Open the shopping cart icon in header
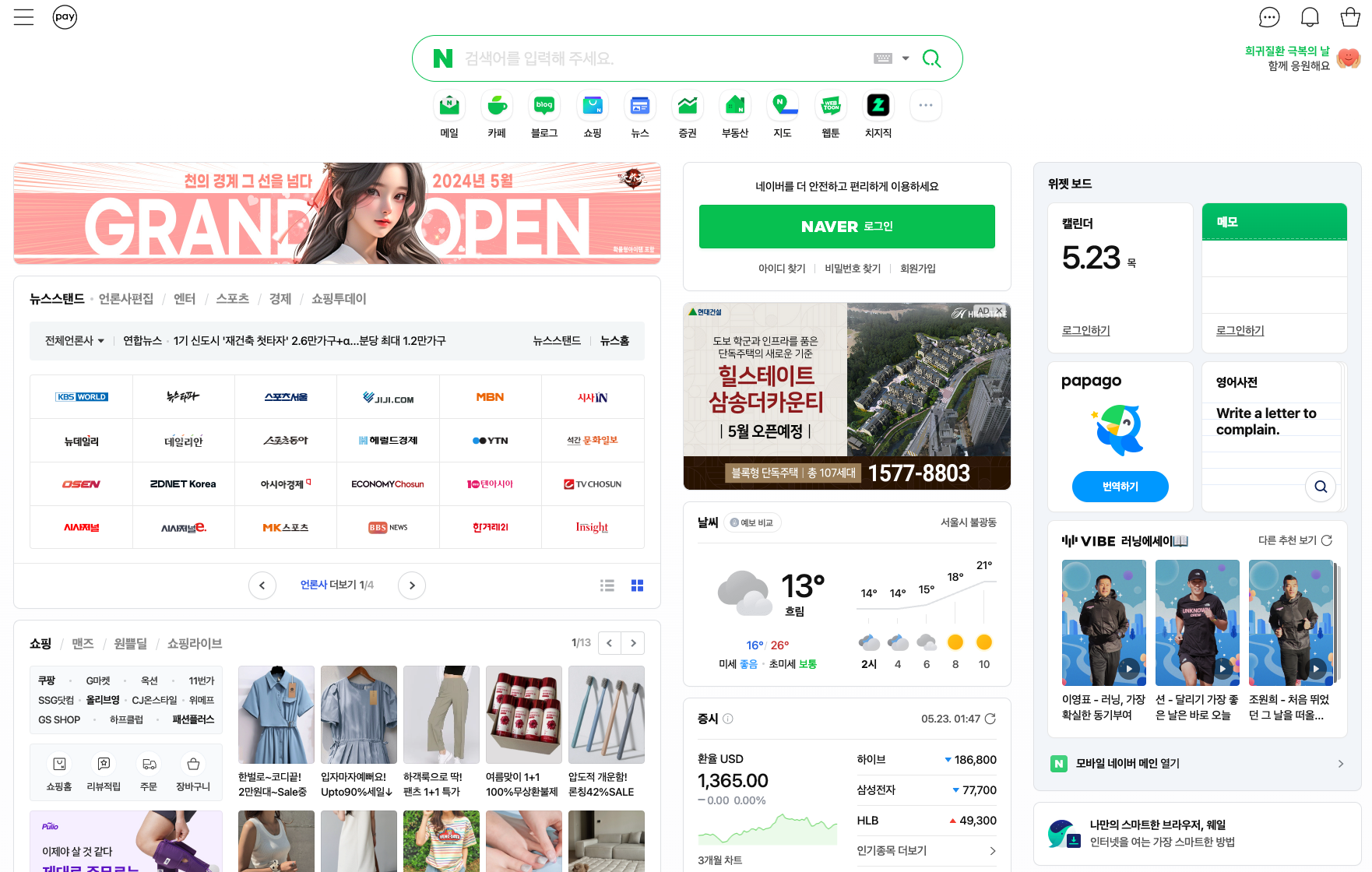Image resolution: width=1372 pixels, height=872 pixels. click(x=1350, y=17)
